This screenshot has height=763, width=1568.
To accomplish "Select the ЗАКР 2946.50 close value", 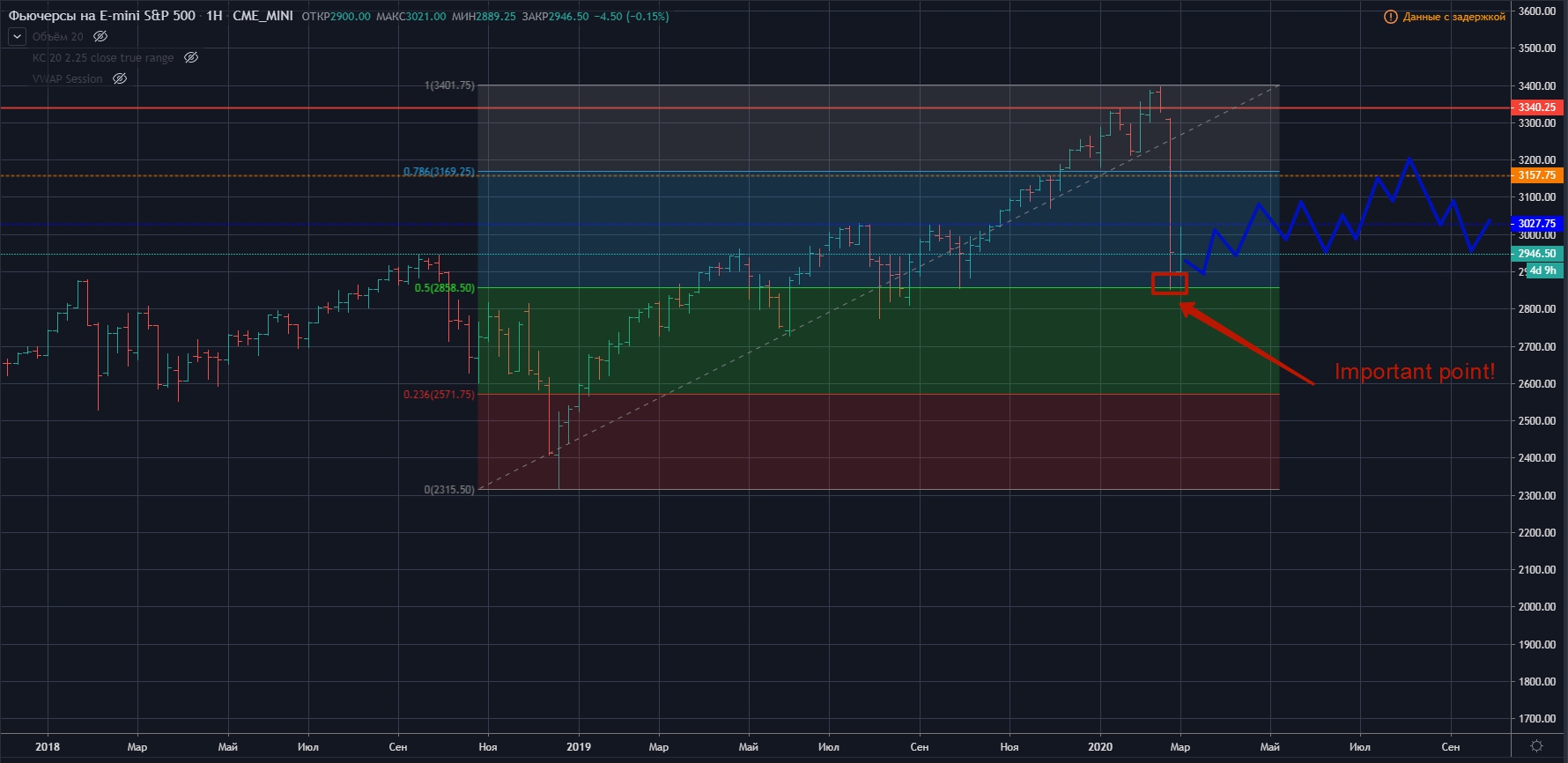I will (555, 17).
